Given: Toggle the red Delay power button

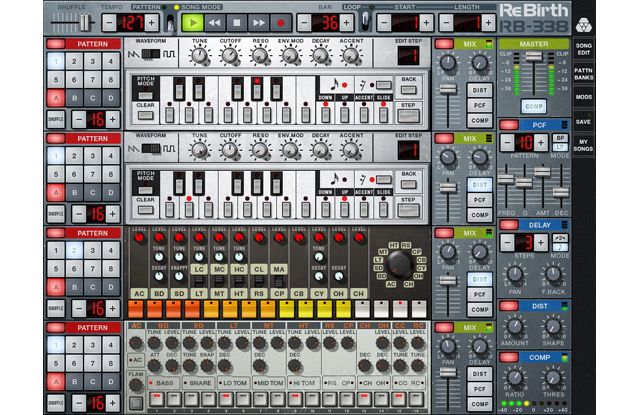Looking at the screenshot, I should coord(509,225).
